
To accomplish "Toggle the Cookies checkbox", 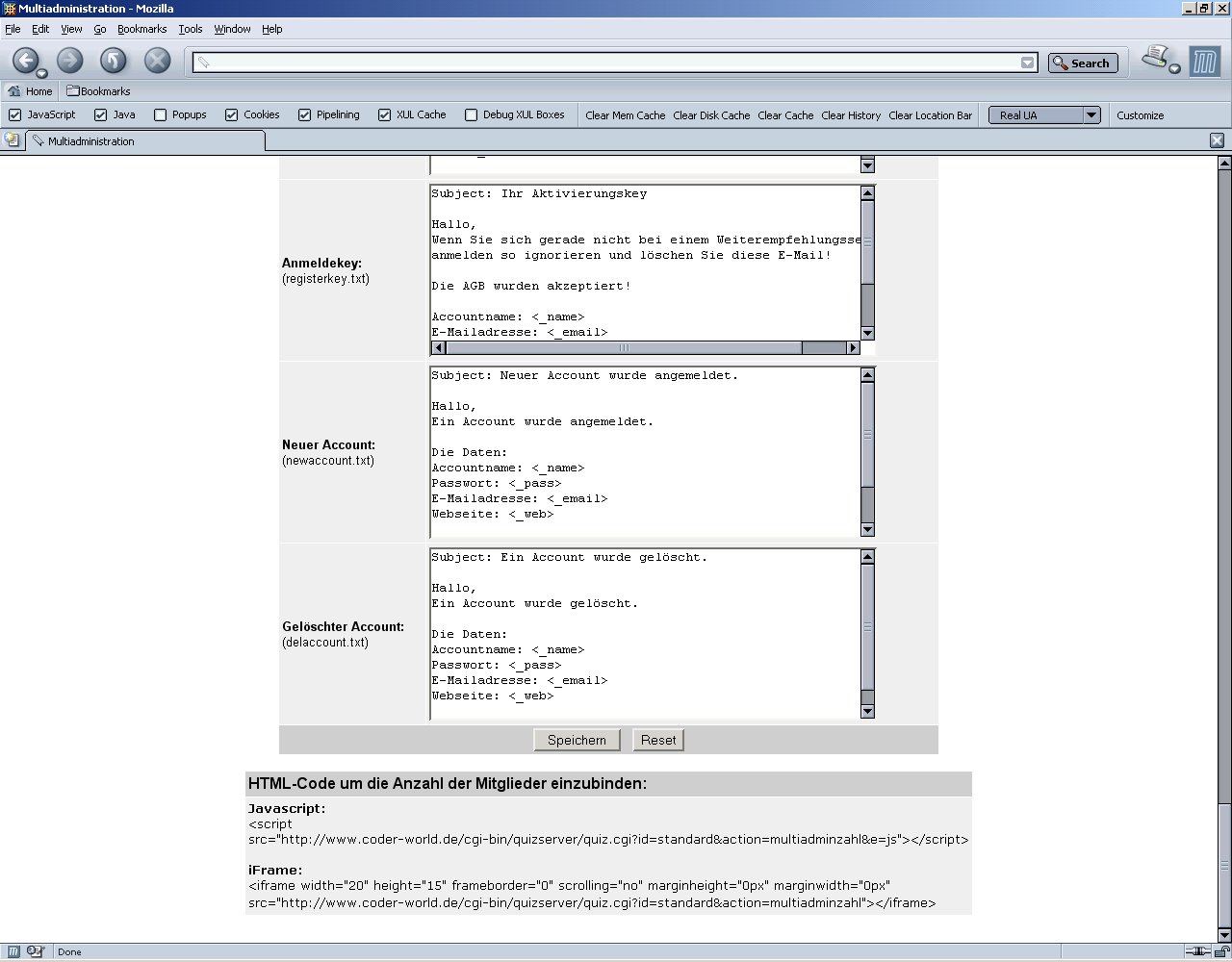I will (x=231, y=115).
